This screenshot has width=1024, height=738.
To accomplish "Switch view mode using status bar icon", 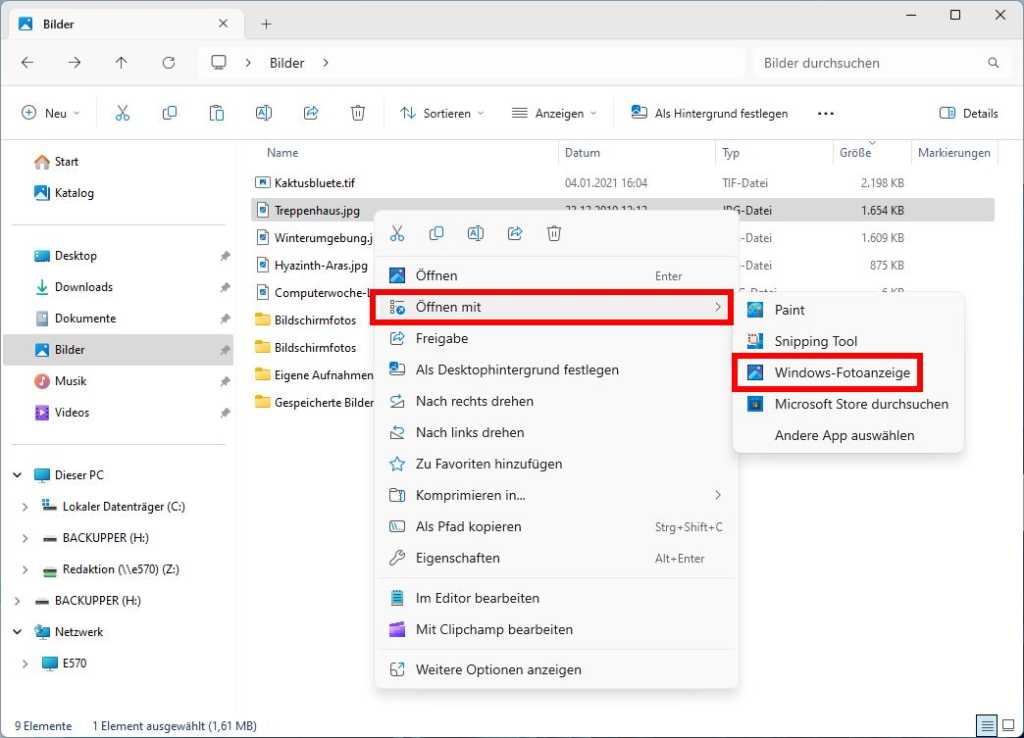I will 1008,725.
